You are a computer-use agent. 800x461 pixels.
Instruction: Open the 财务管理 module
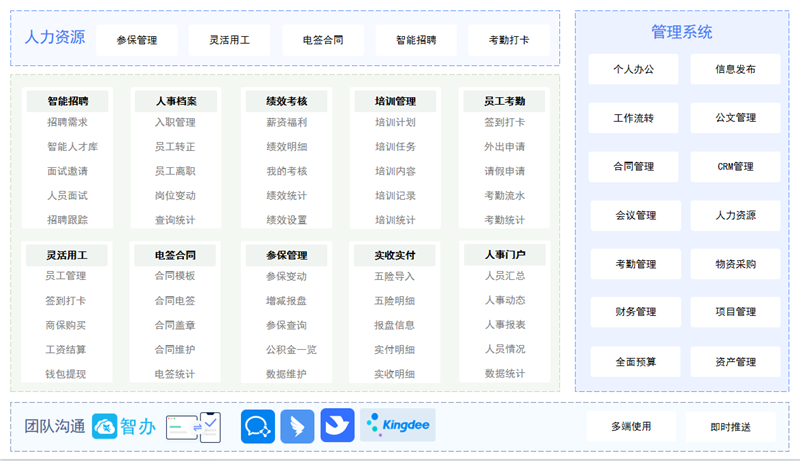[634, 312]
